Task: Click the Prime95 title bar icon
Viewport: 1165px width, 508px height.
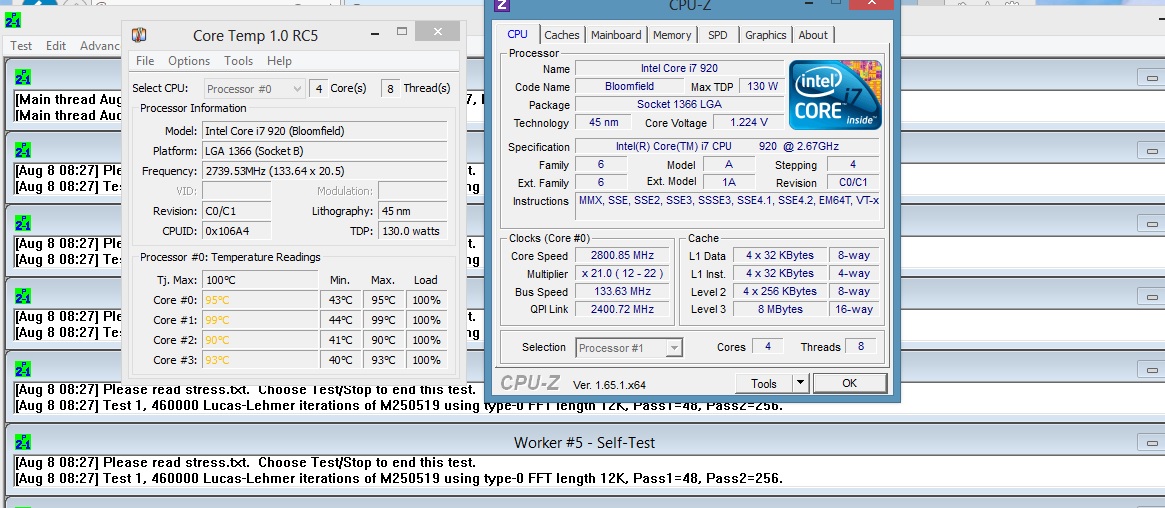Action: [13, 20]
